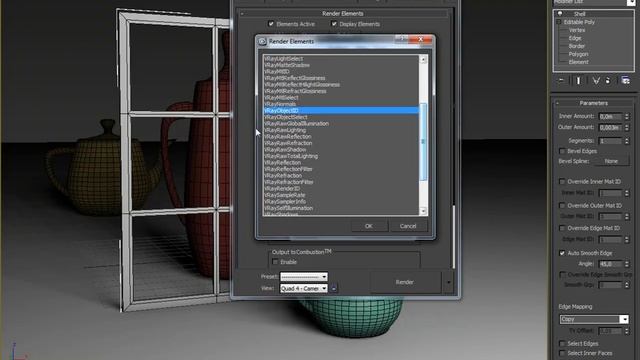Click the big Render button
Viewport: 640px width, 360px height.
coord(405,282)
